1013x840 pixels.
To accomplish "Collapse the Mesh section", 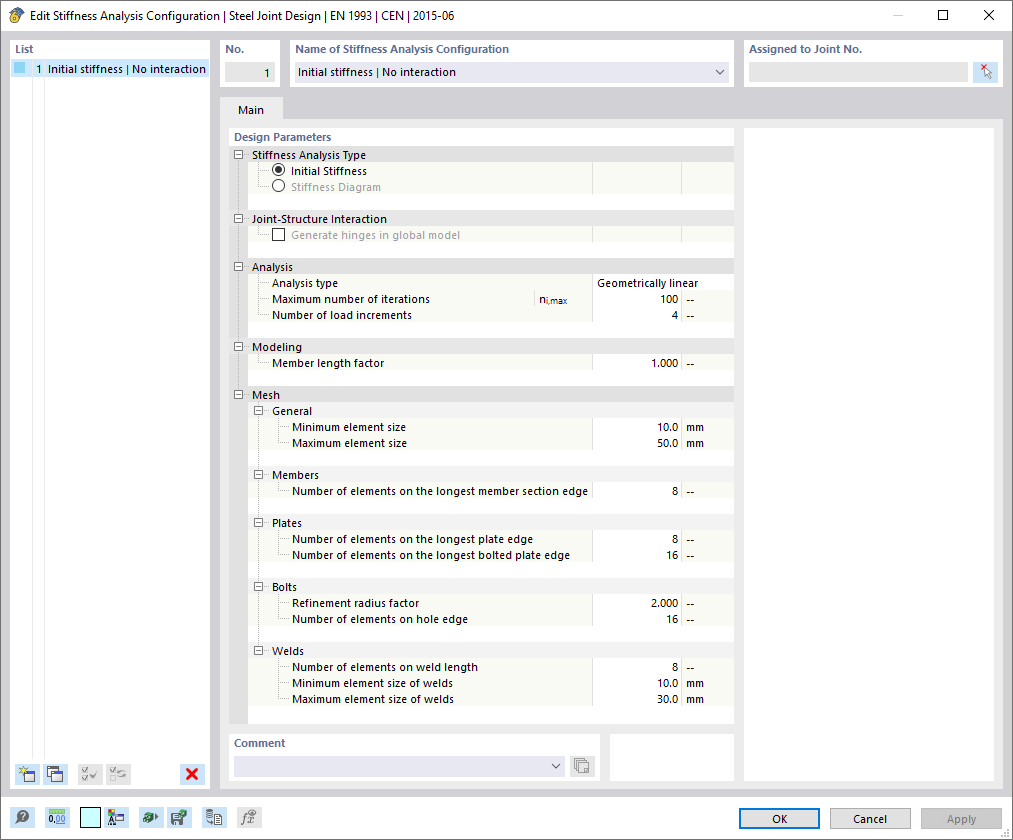I will click(238, 394).
